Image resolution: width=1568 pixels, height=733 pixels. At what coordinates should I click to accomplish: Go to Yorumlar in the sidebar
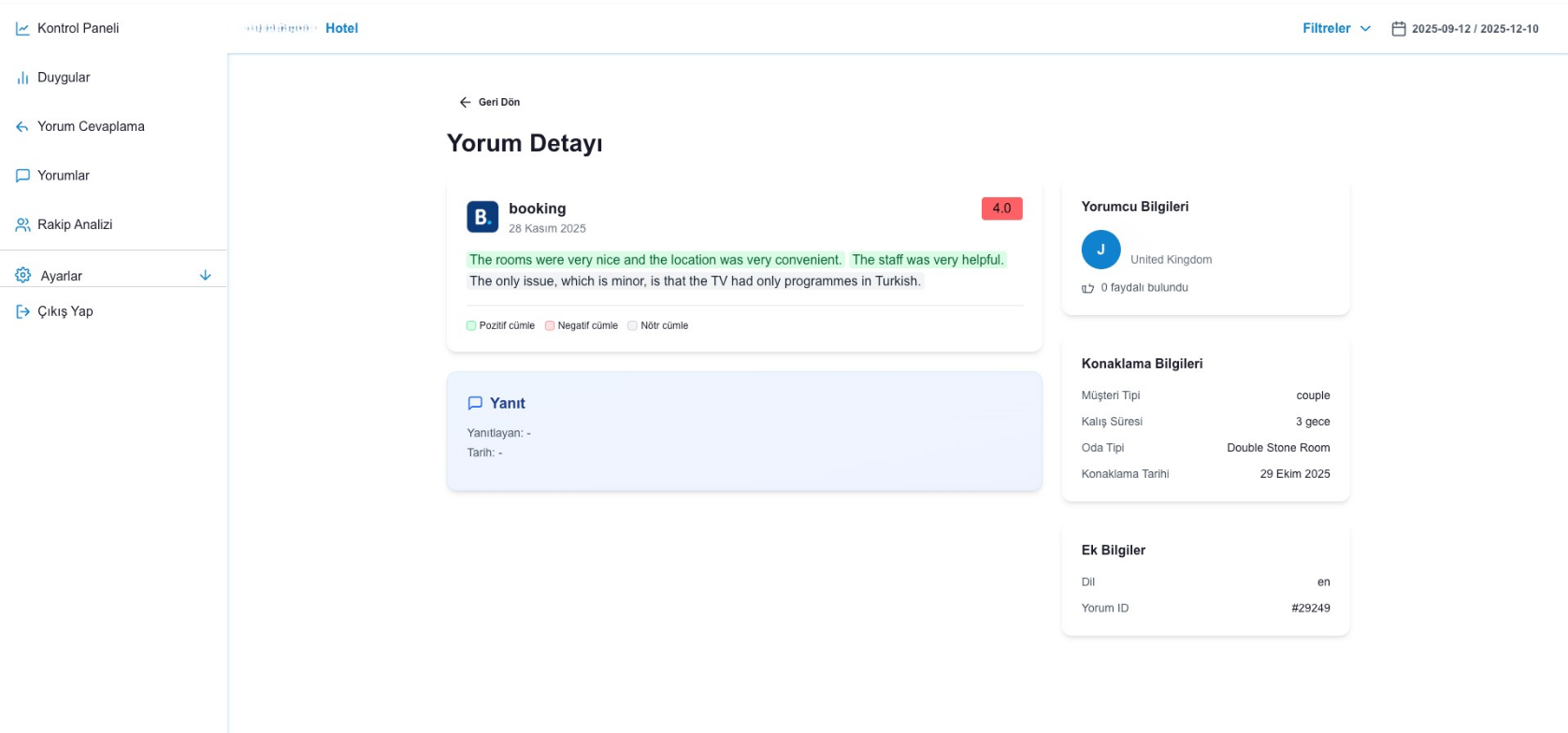pos(64,176)
